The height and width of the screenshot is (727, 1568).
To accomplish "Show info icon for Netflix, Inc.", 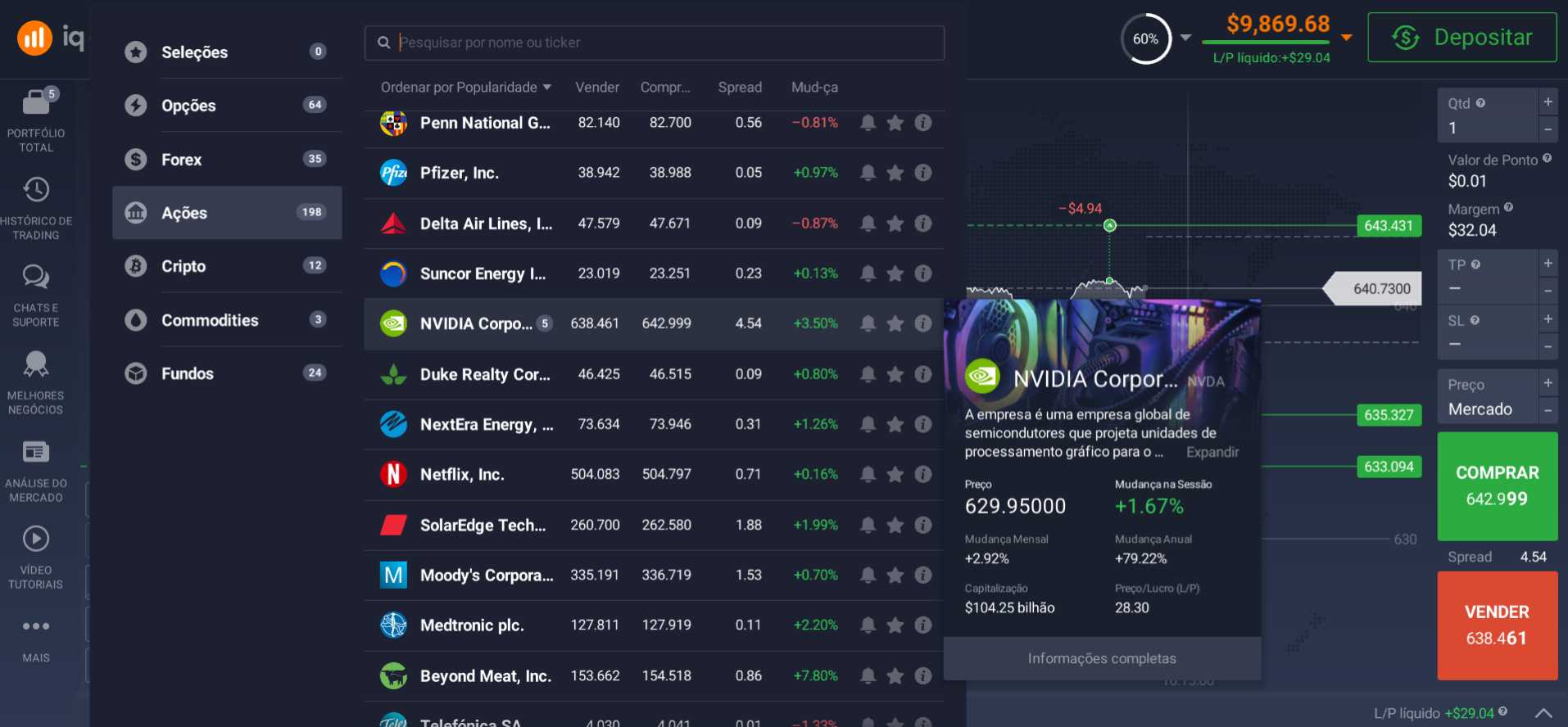I will (x=923, y=474).
